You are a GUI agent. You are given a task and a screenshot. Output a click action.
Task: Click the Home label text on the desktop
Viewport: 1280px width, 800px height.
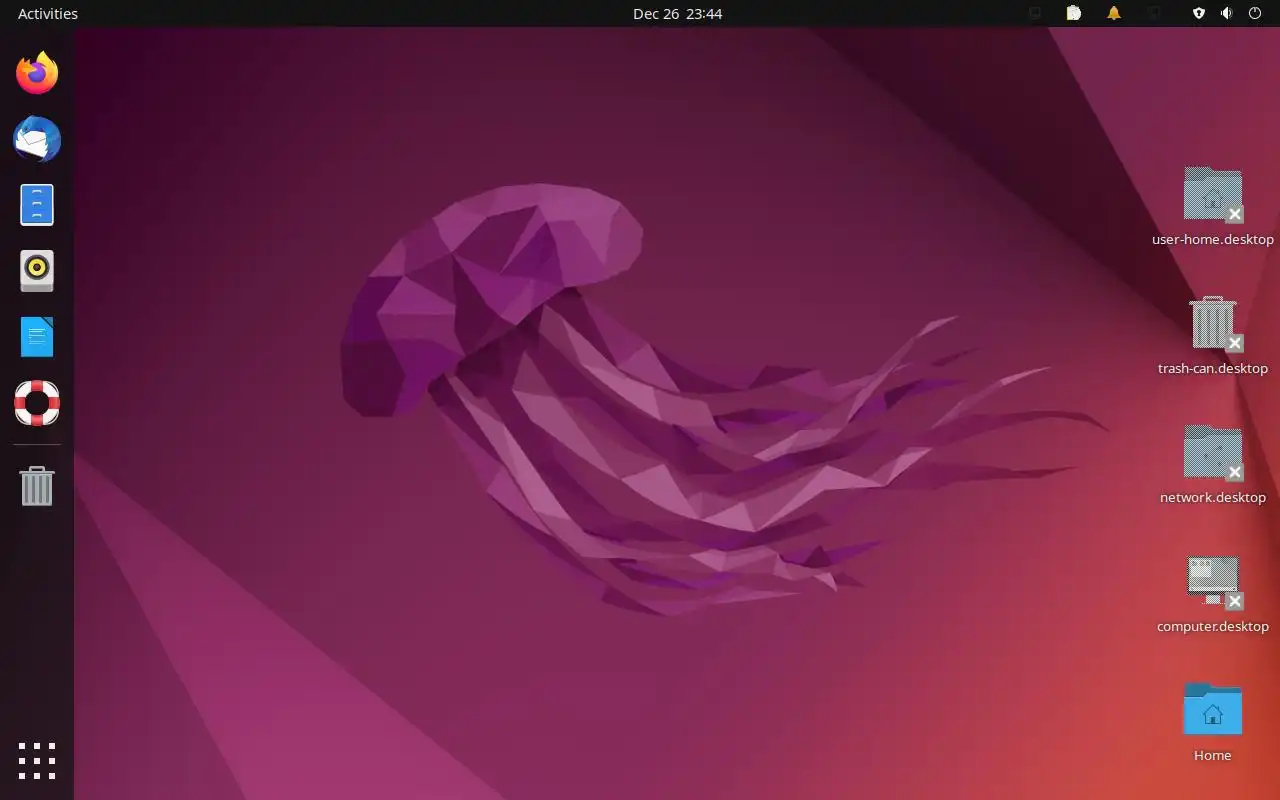(x=1213, y=755)
